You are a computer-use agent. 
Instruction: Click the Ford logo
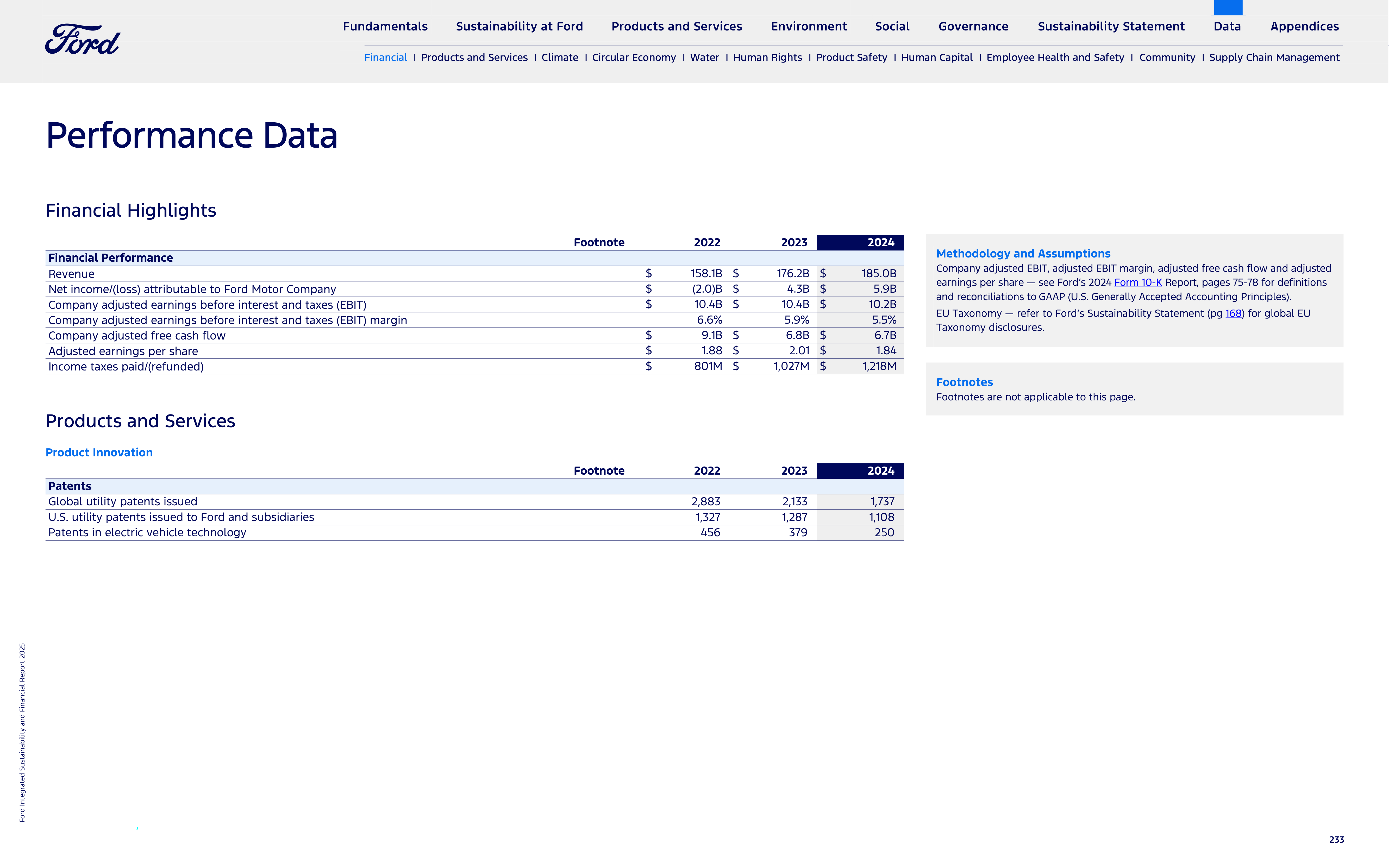83,39
